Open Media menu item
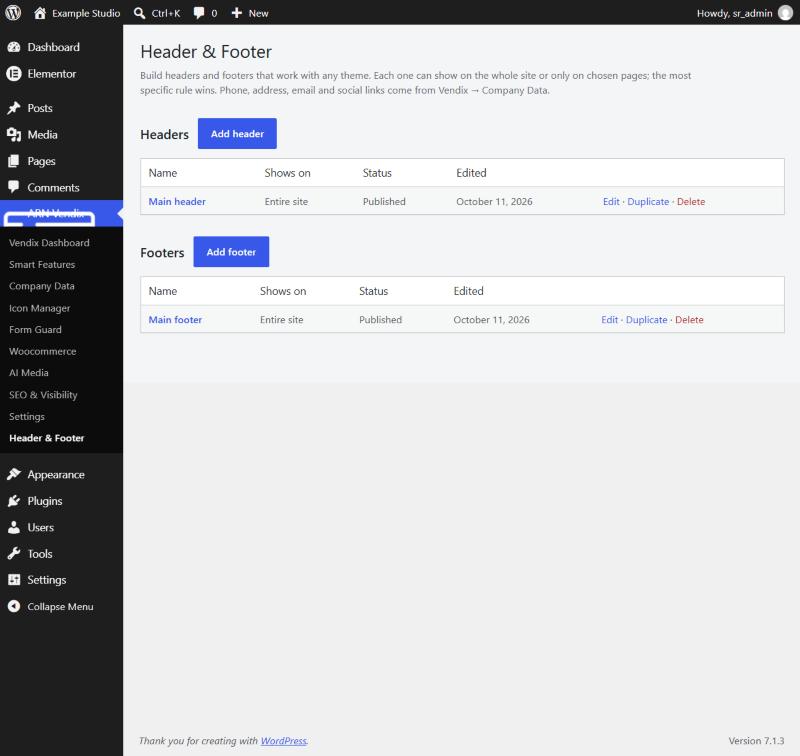This screenshot has width=800, height=756. coord(42,134)
